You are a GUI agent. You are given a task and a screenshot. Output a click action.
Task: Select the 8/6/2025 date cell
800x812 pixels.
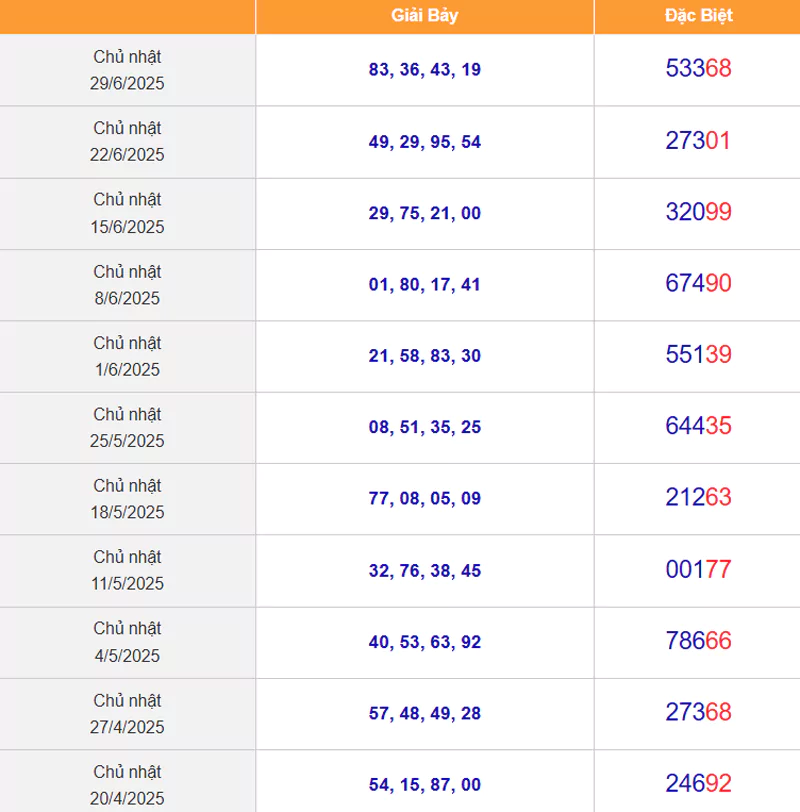pyautogui.click(x=127, y=284)
